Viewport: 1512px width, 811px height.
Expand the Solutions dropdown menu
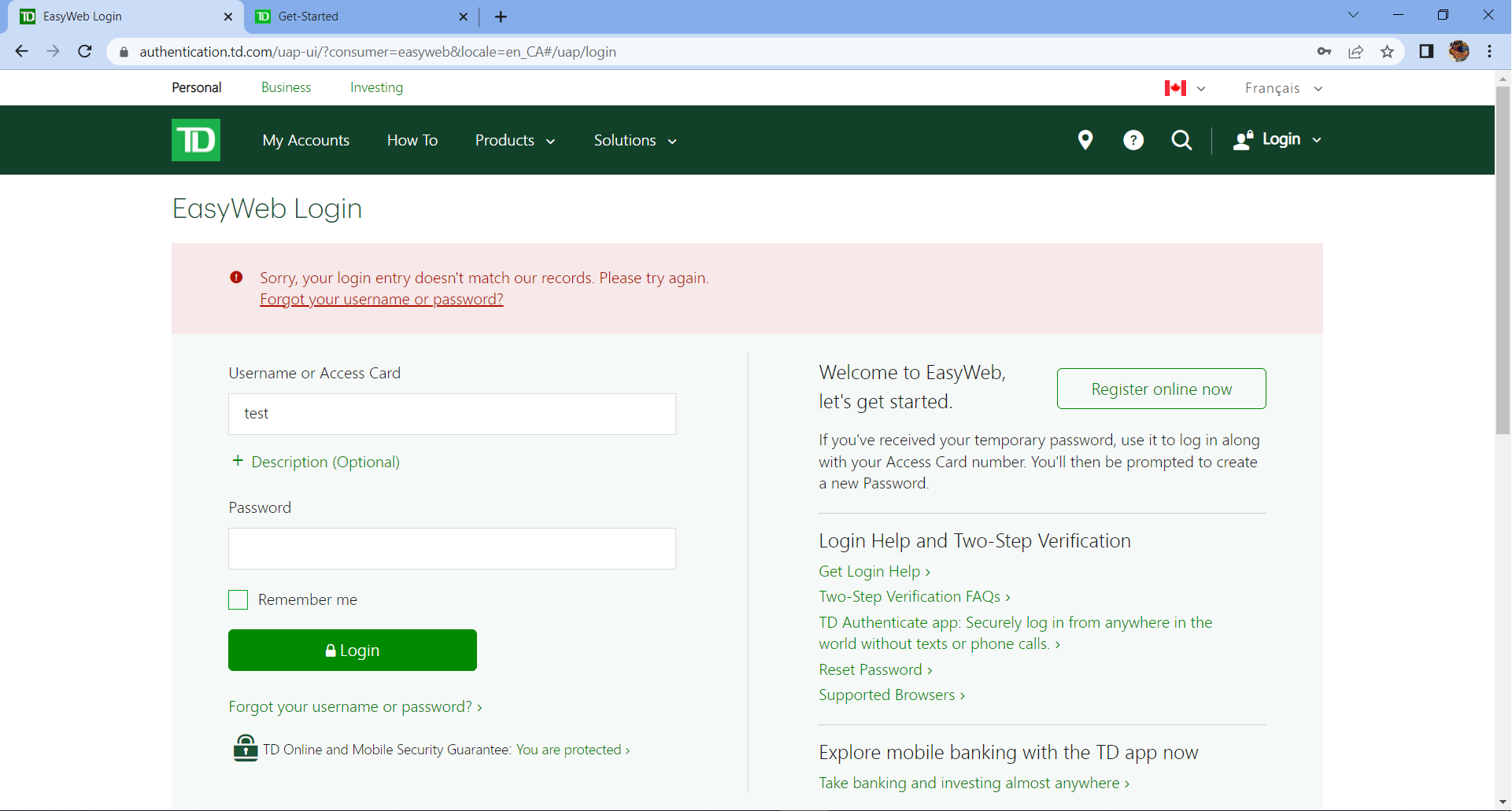click(634, 140)
